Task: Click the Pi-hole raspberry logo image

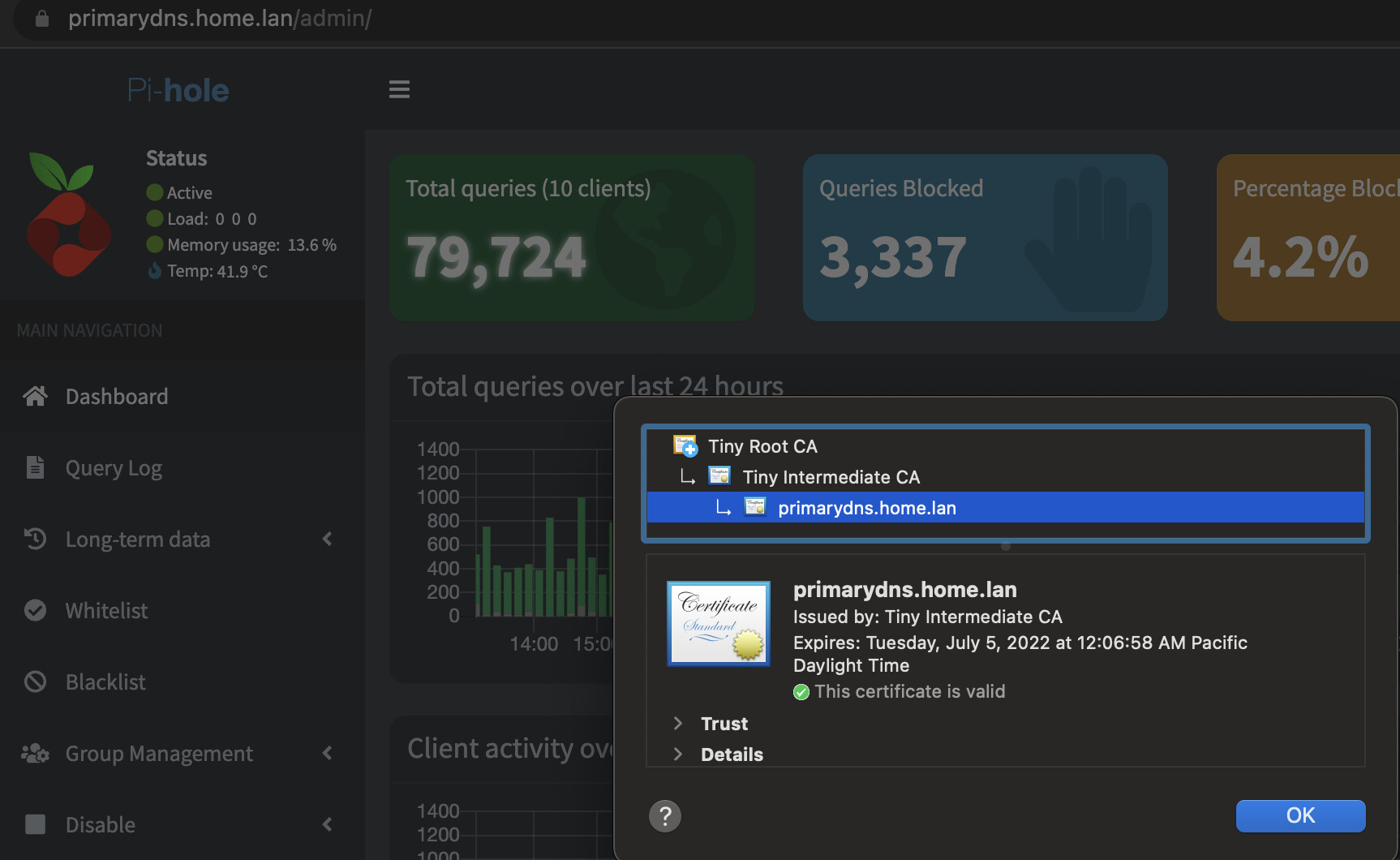Action: (68, 213)
